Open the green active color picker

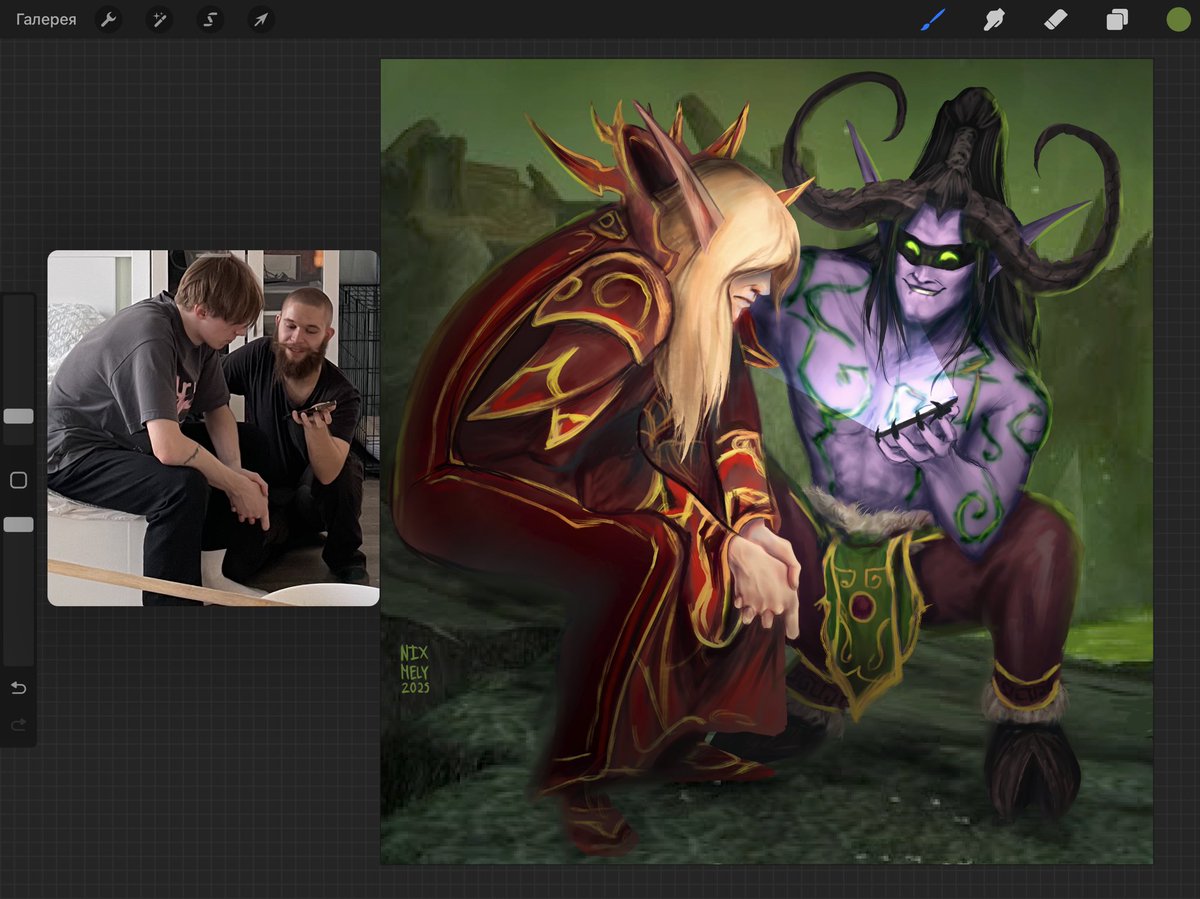pos(1178,19)
